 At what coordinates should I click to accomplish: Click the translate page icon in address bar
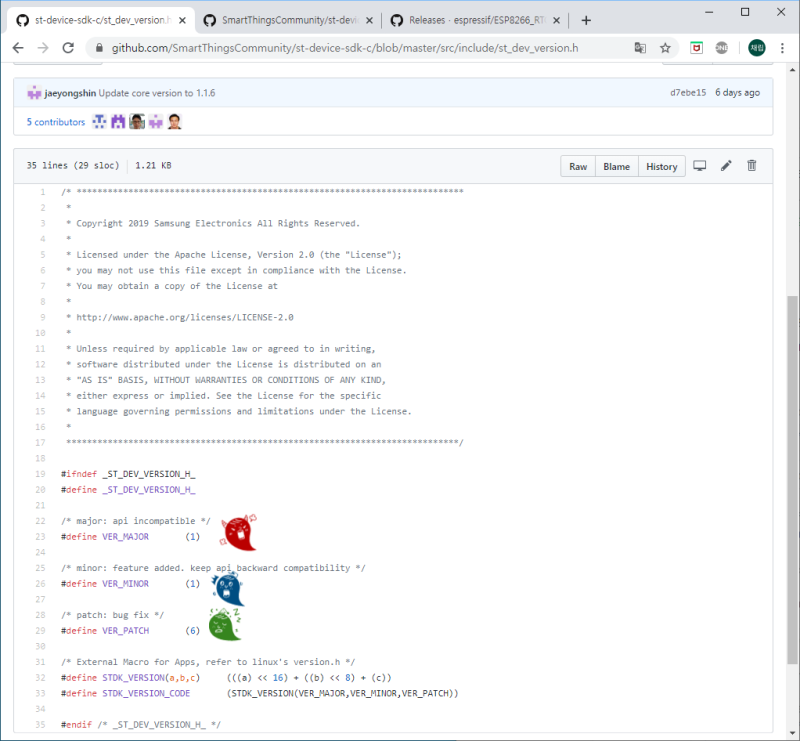tap(640, 48)
